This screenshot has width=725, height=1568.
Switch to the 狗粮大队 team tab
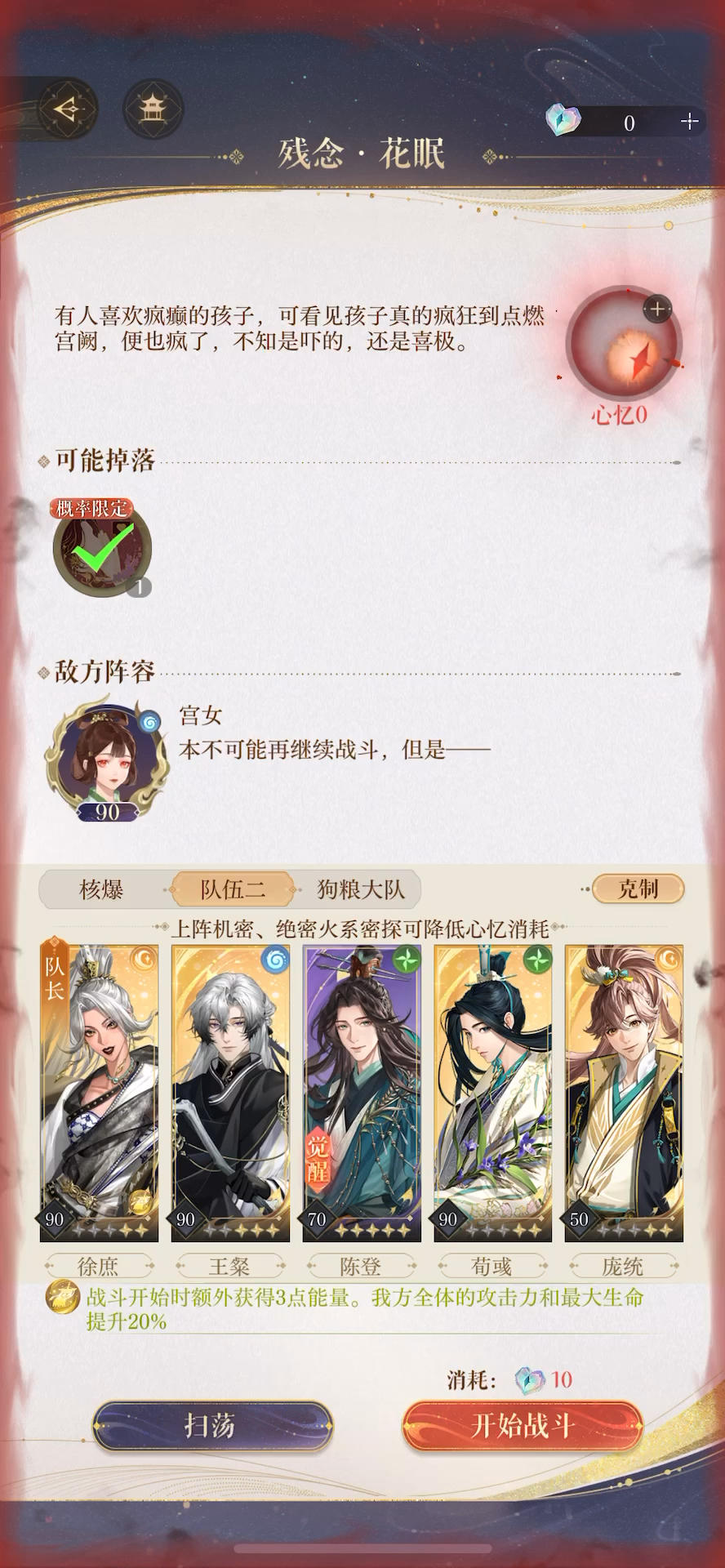pos(360,889)
